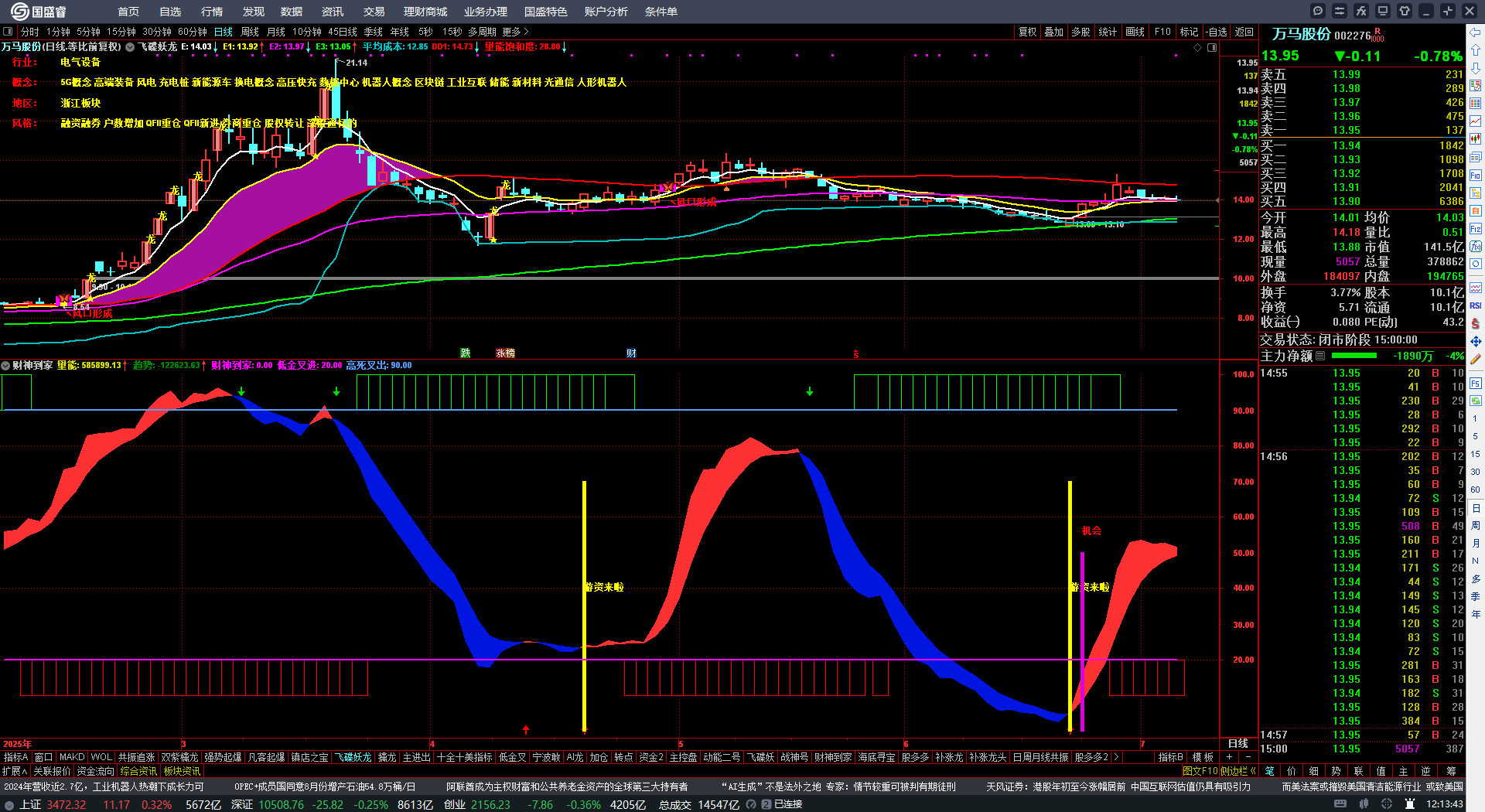Viewport: 1485px width, 812px height.
Task: Open the 交易 menu
Action: (x=374, y=12)
